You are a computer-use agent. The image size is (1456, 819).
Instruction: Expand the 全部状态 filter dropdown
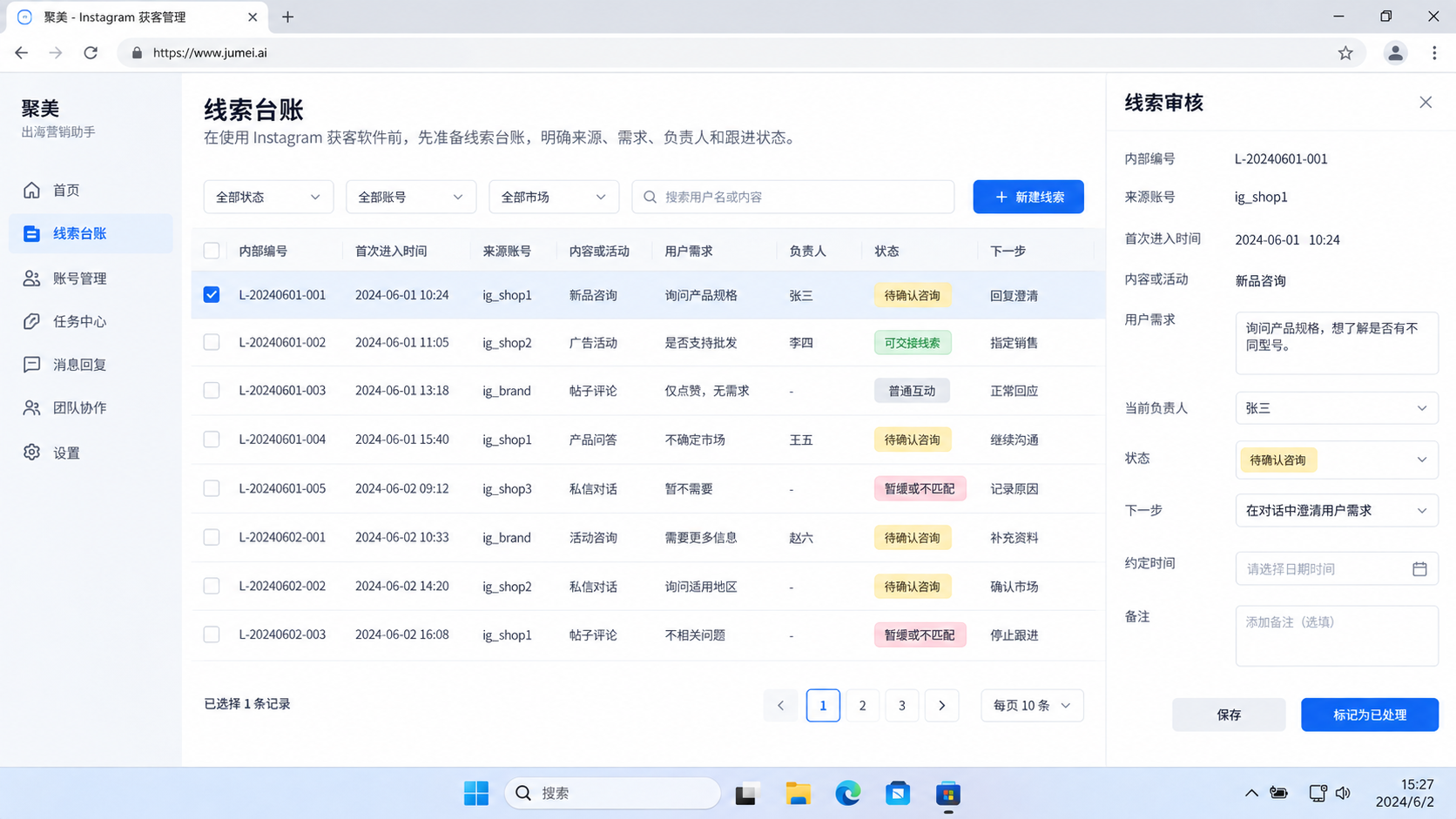[x=268, y=197]
